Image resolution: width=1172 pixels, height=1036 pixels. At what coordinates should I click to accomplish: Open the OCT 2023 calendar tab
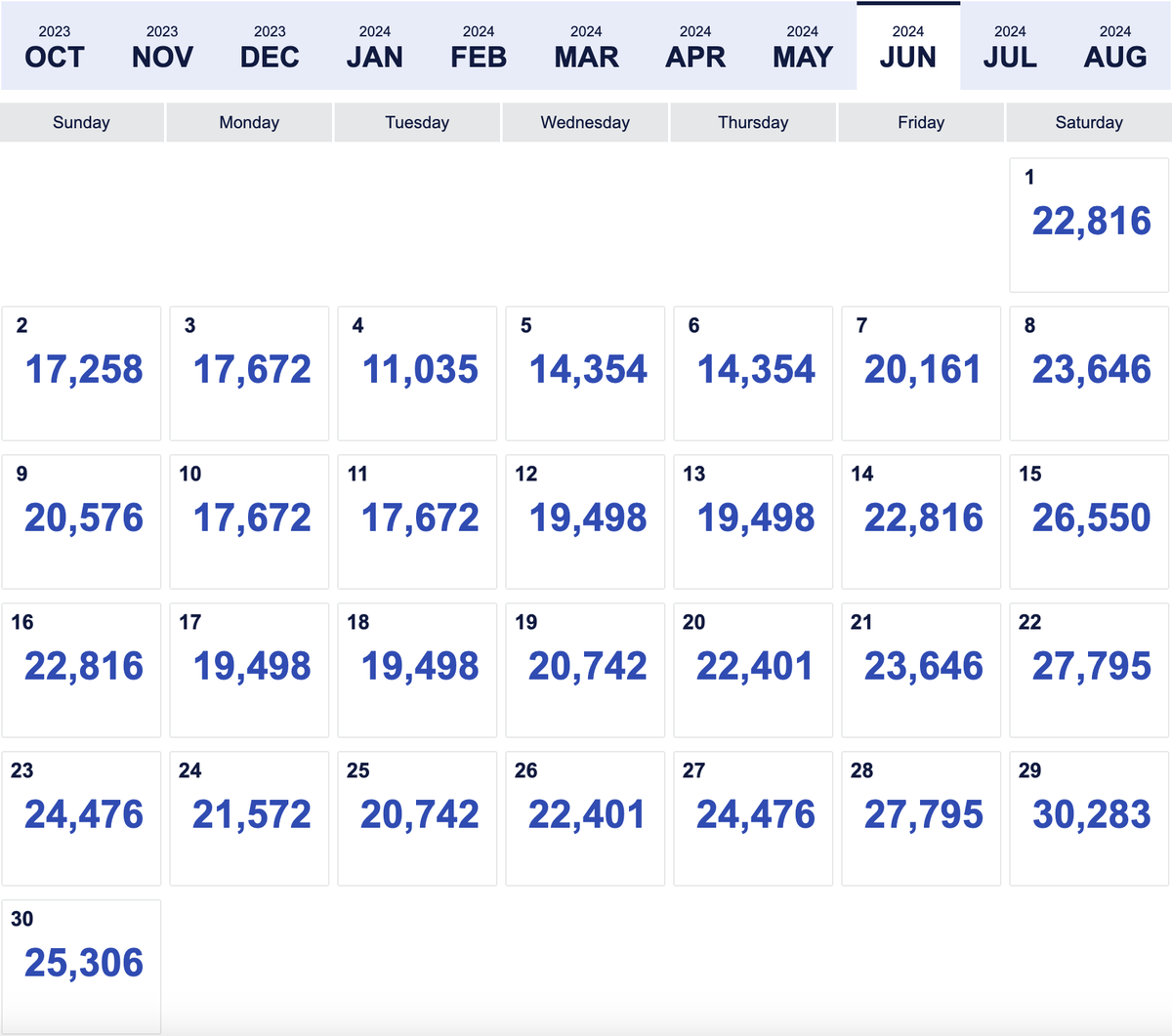[x=55, y=44]
